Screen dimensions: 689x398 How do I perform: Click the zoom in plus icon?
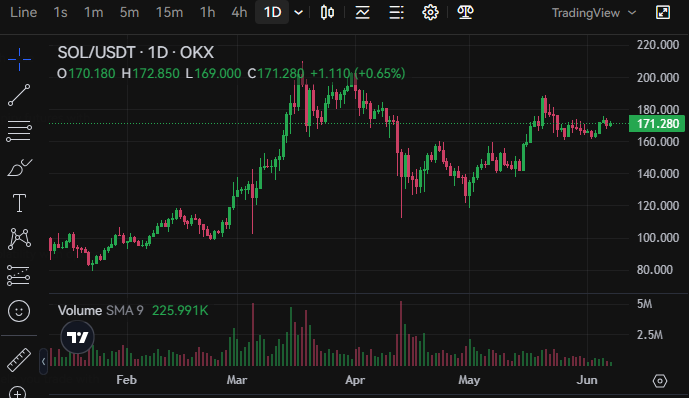(x=18, y=393)
